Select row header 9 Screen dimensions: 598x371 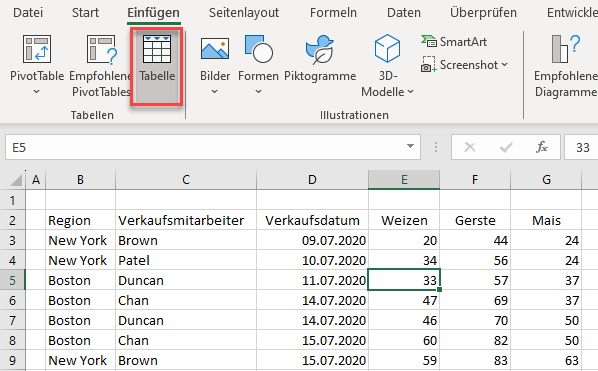[13, 360]
